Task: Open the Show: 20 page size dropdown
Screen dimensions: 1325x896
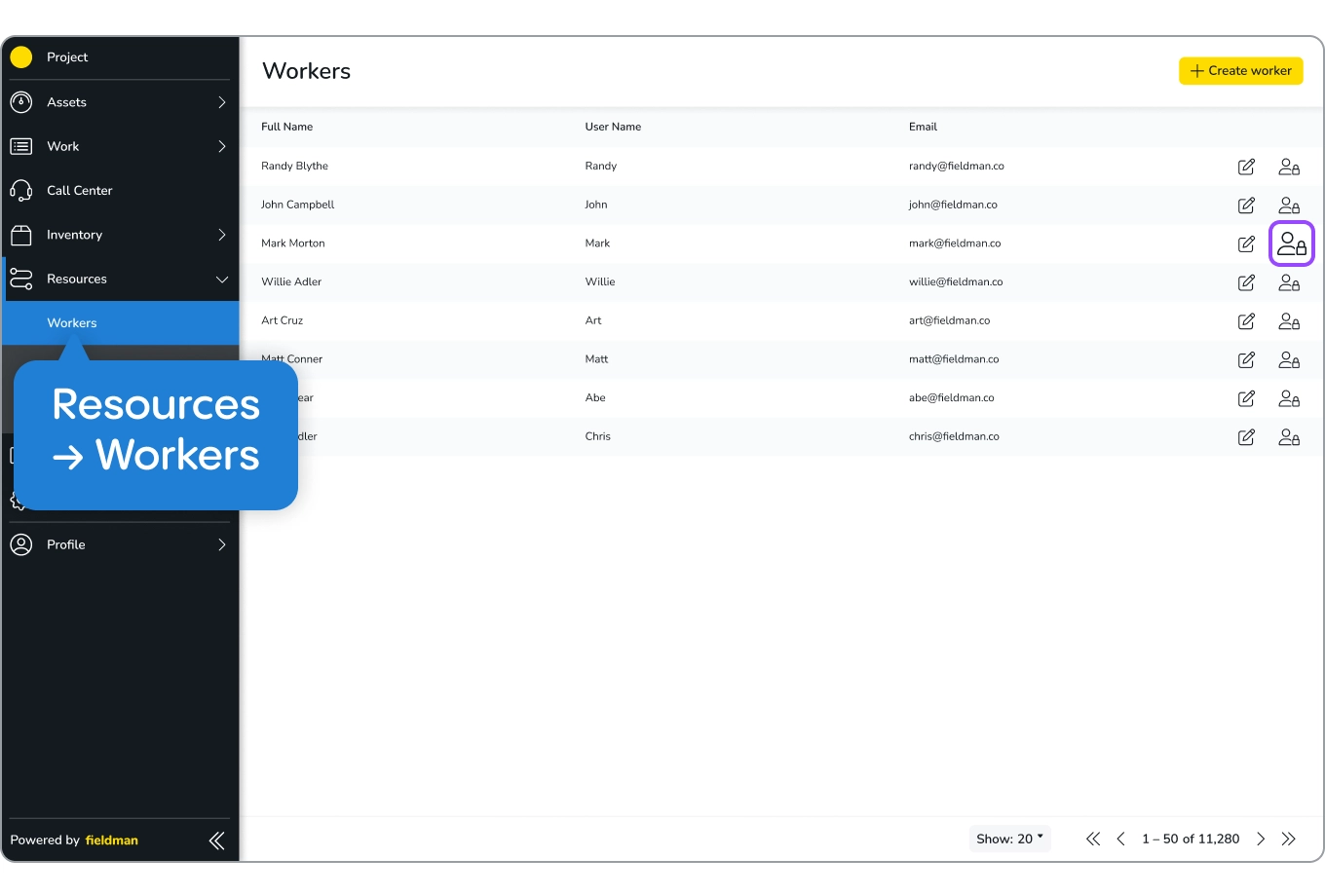Action: pyautogui.click(x=1009, y=839)
